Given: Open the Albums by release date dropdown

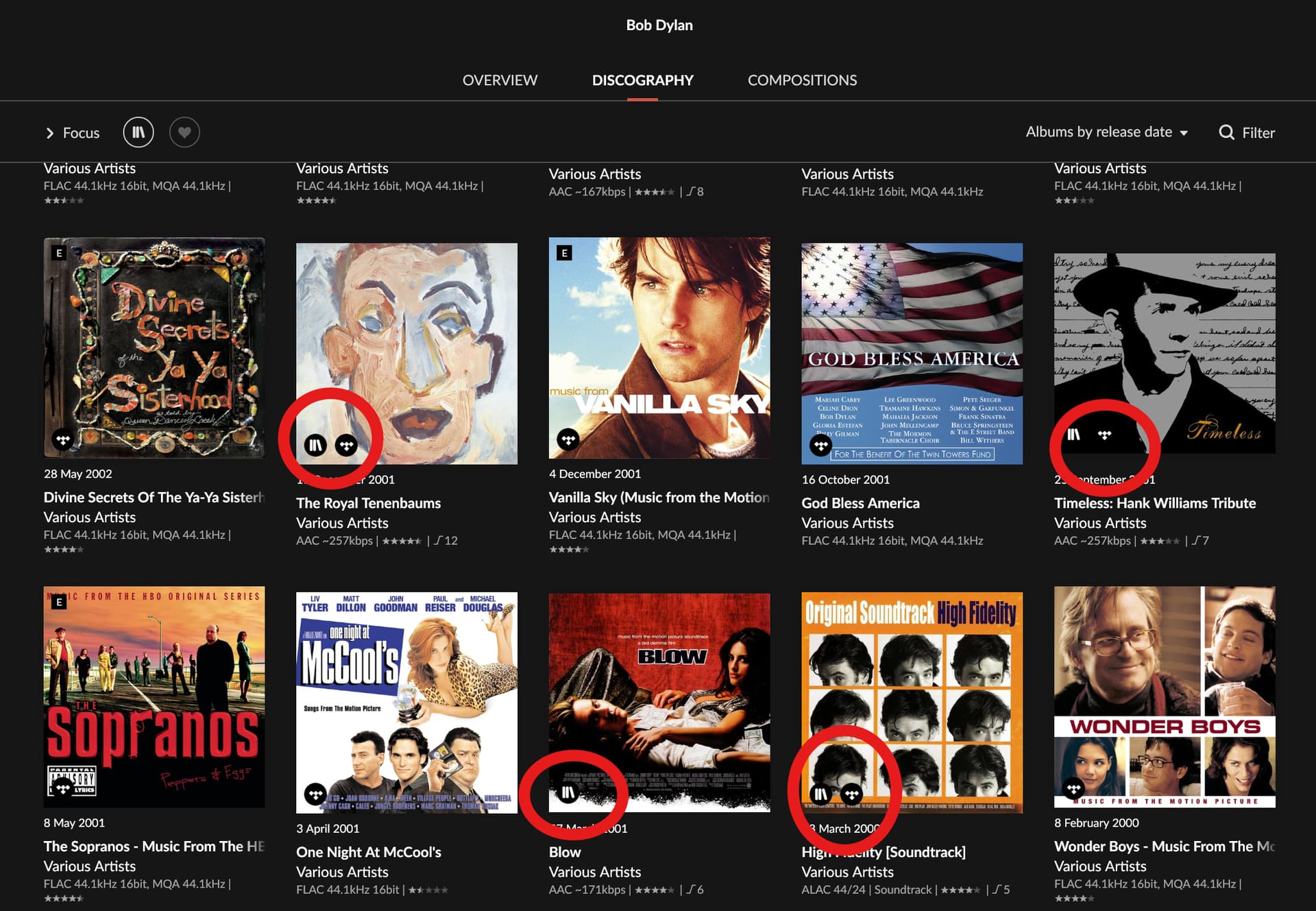Looking at the screenshot, I should click(x=1106, y=132).
